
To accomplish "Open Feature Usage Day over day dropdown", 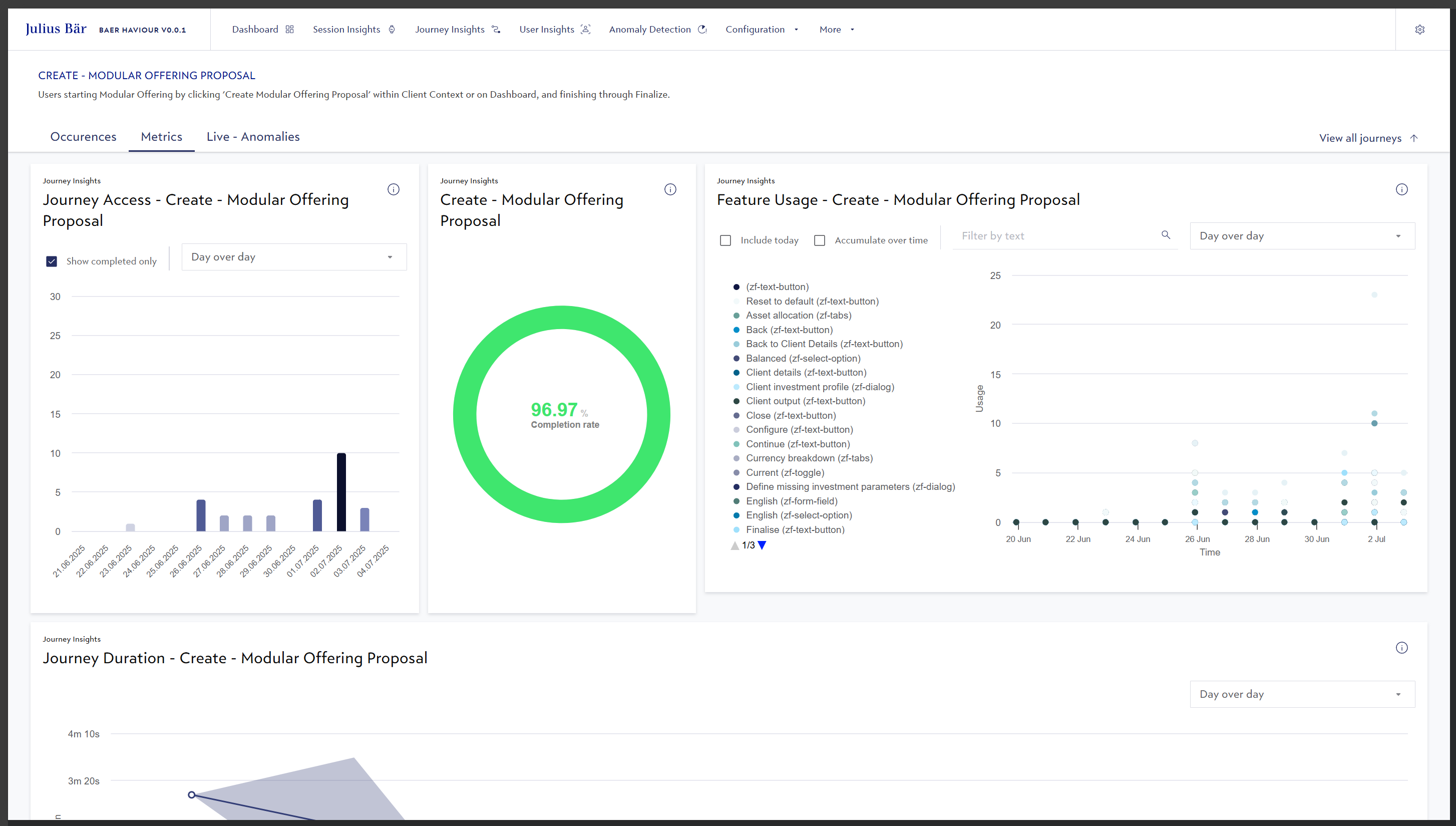I will pos(1302,236).
